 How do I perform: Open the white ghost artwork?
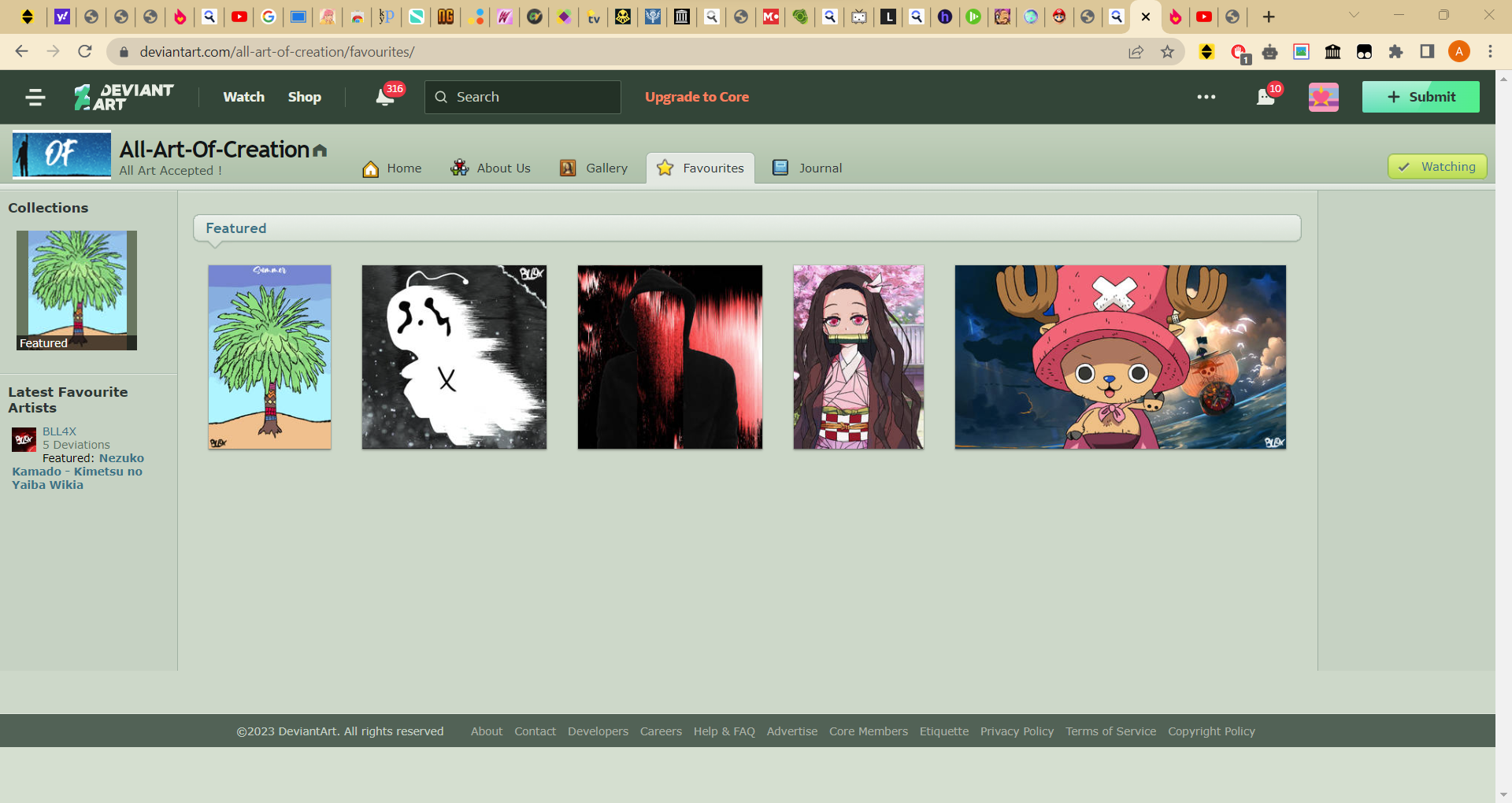coord(454,357)
